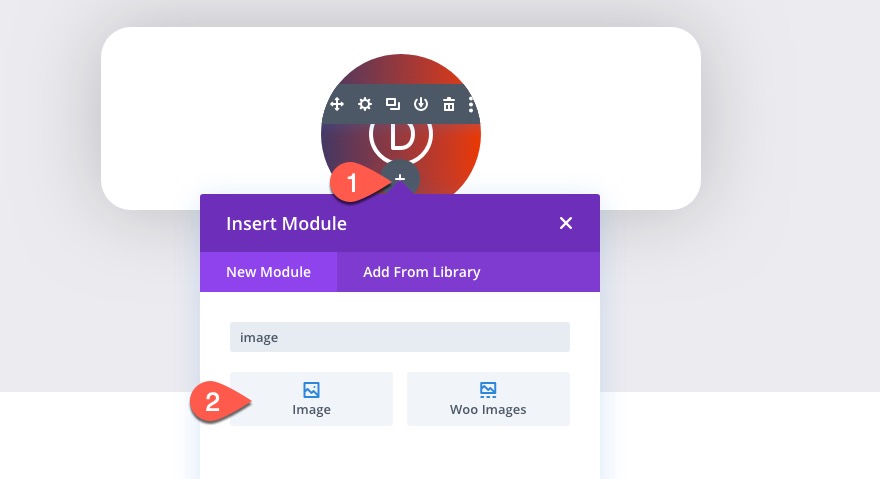880x479 pixels.
Task: Delete the module with trash icon
Action: coord(449,104)
